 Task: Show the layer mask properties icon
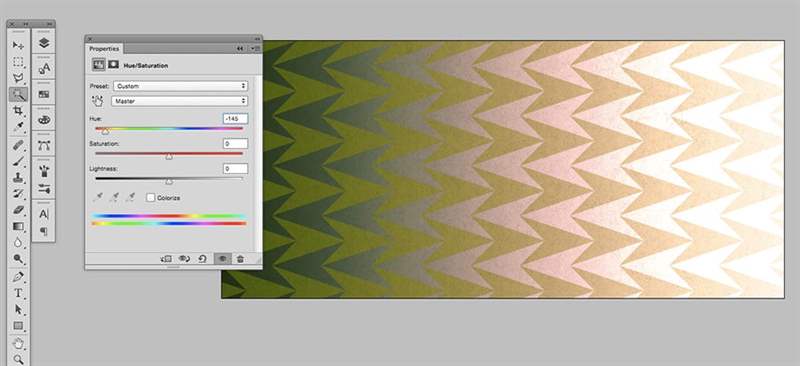pos(113,65)
